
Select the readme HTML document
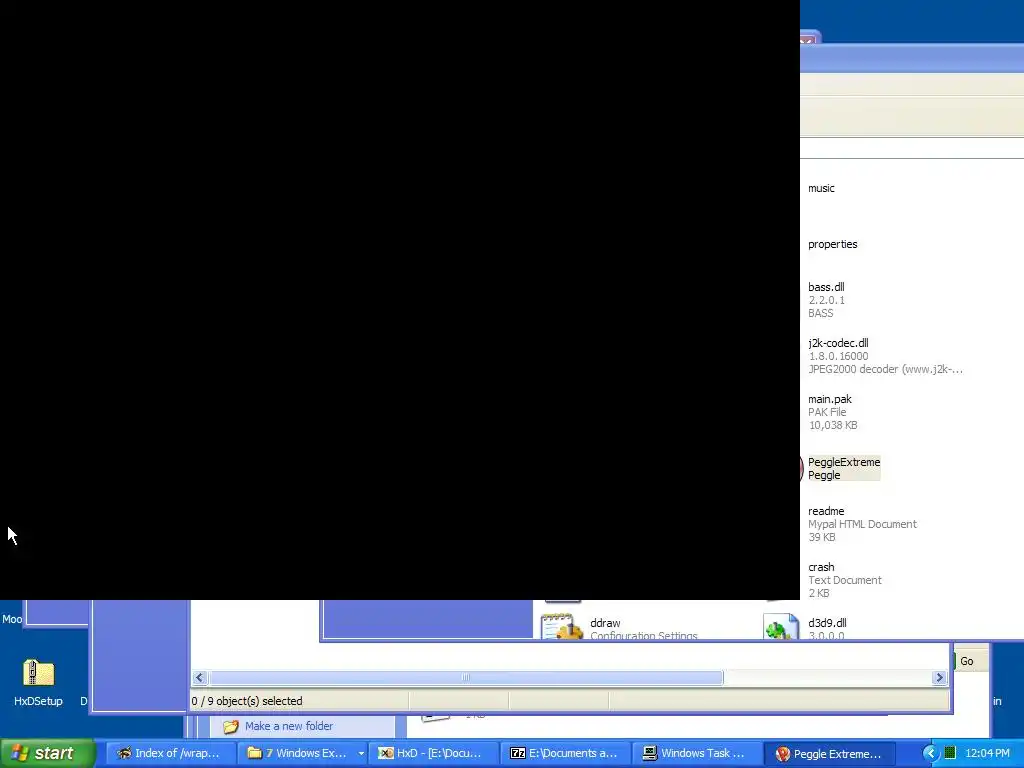click(x=862, y=524)
